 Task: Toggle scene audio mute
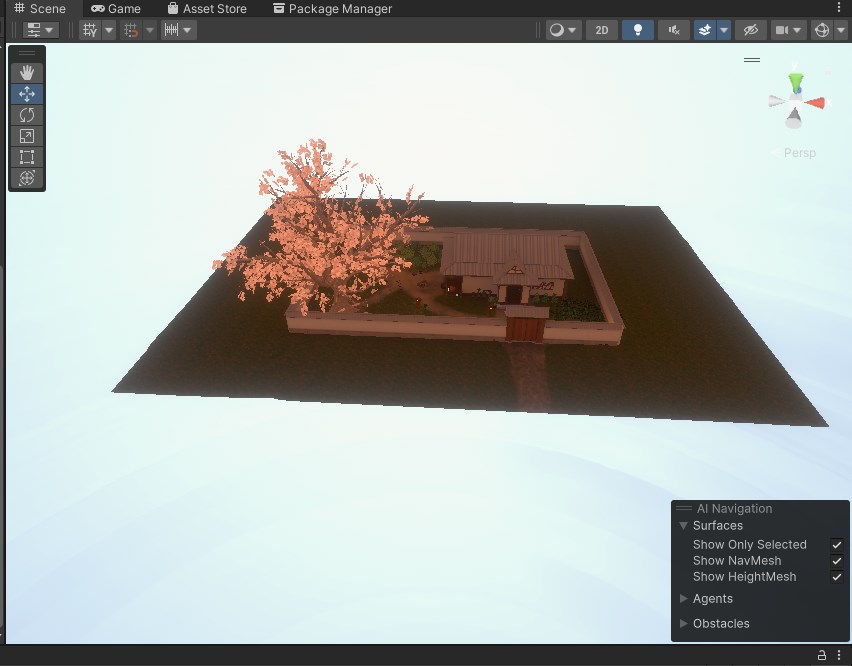(x=674, y=30)
